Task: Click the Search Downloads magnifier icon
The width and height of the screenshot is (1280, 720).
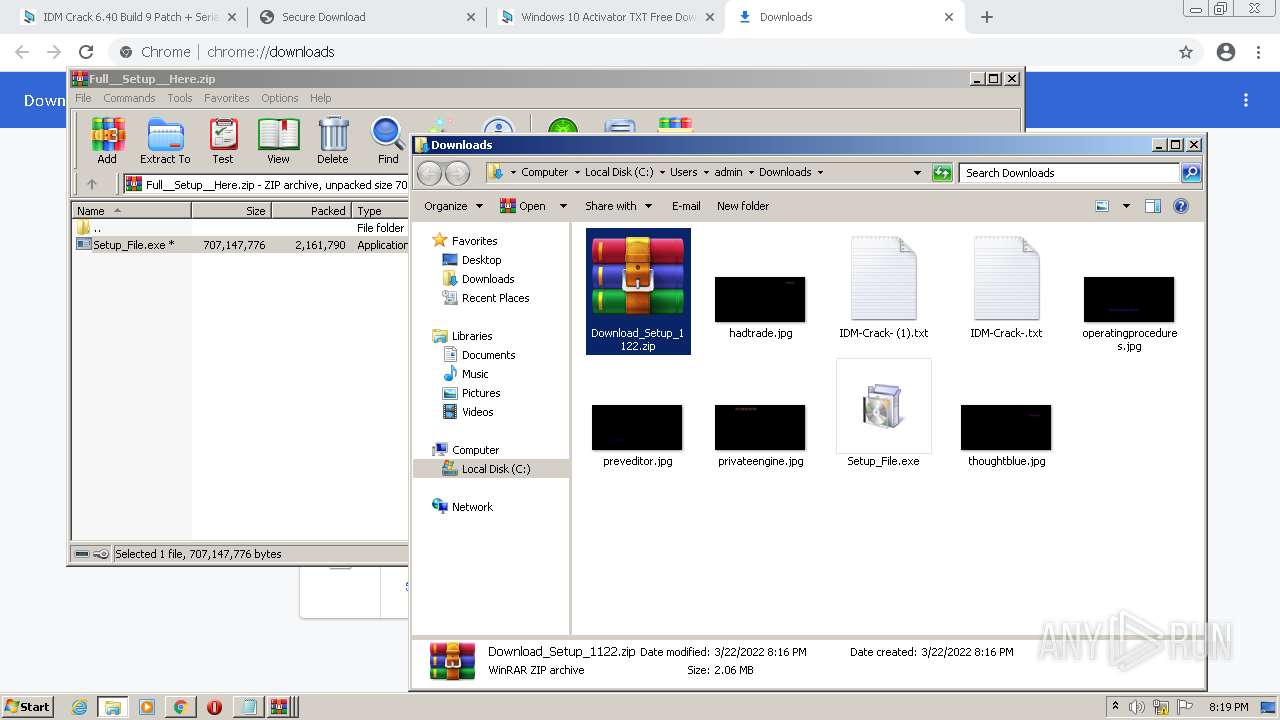Action: click(1191, 173)
